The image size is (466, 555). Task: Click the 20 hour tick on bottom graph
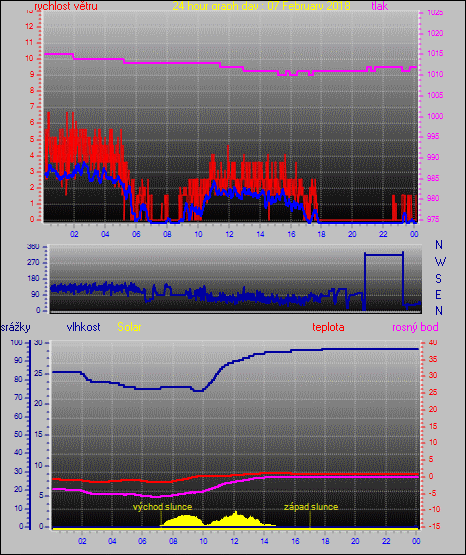tap(355, 542)
